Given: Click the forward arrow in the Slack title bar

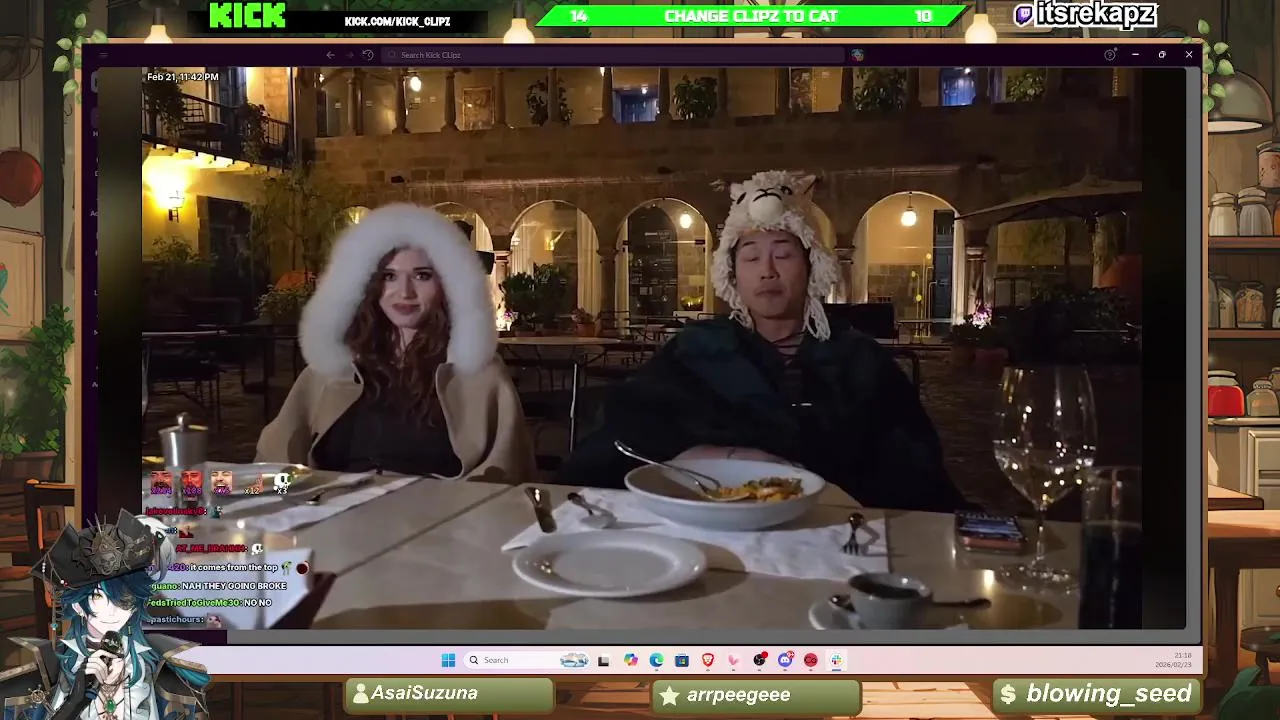Looking at the screenshot, I should click(x=349, y=55).
